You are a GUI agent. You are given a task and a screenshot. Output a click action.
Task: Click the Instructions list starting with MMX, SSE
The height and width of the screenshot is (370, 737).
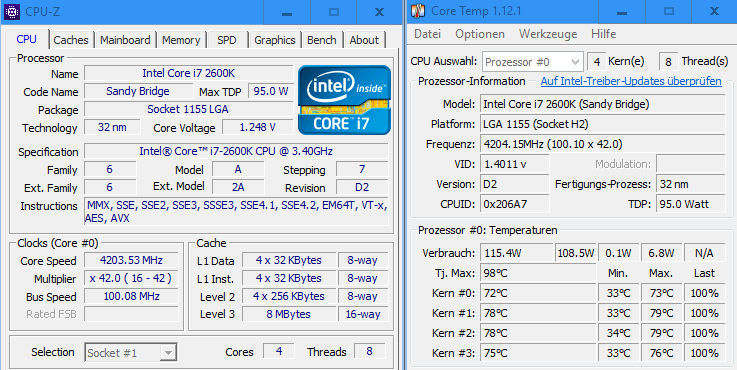tap(236, 212)
